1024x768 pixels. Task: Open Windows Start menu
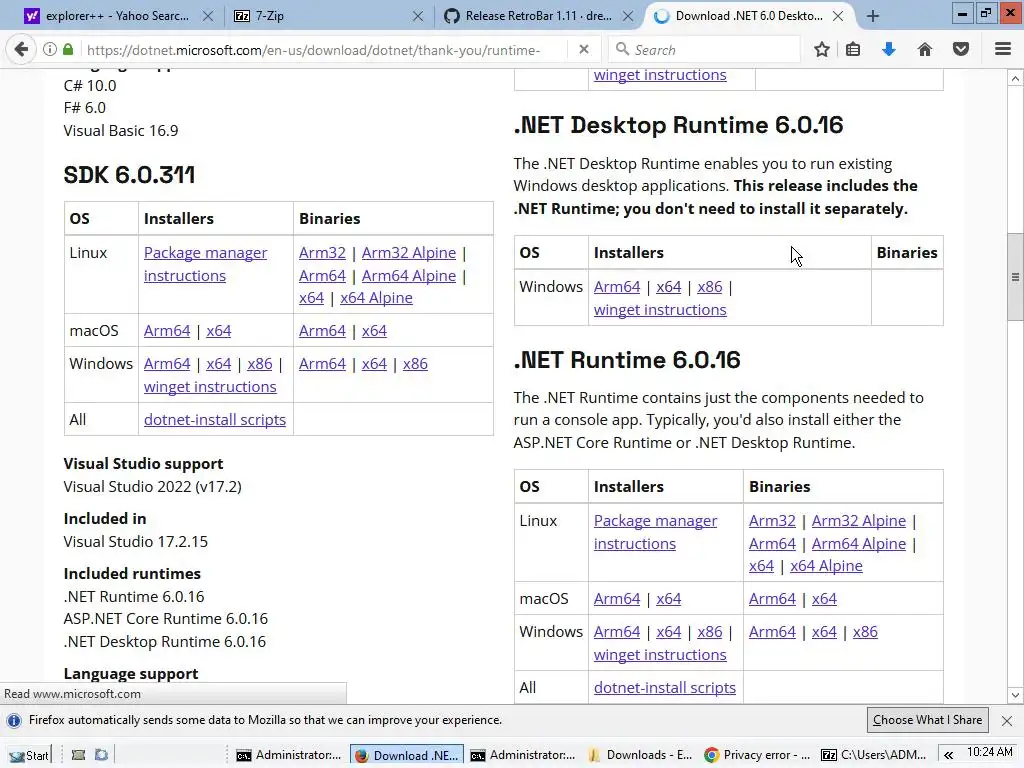pyautogui.click(x=27, y=755)
